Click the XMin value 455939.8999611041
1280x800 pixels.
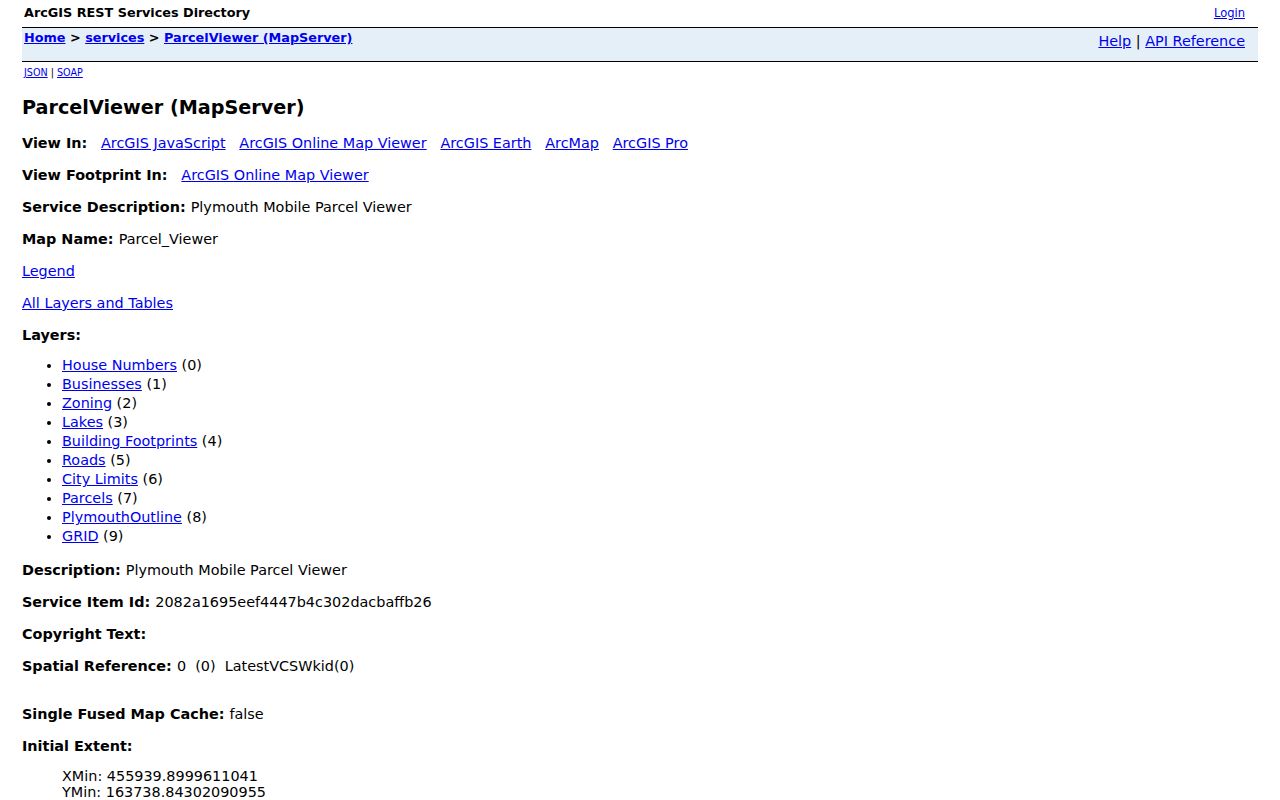[x=182, y=776]
